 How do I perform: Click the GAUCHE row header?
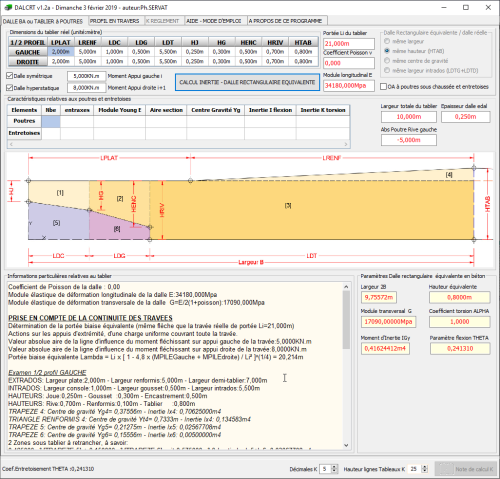(x=28, y=52)
